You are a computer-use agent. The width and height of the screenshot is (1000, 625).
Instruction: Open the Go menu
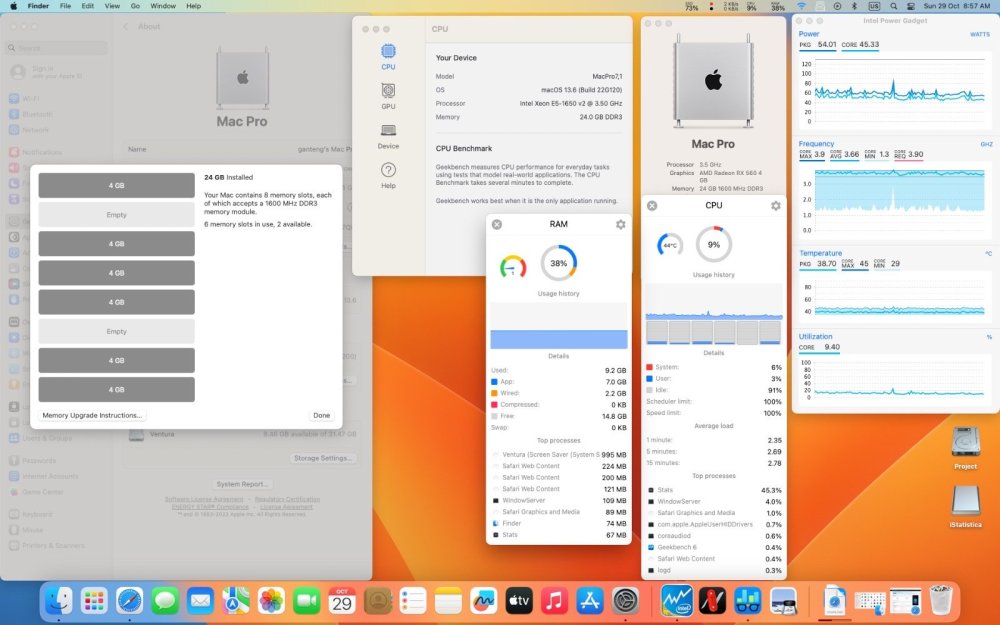pyautogui.click(x=135, y=6)
